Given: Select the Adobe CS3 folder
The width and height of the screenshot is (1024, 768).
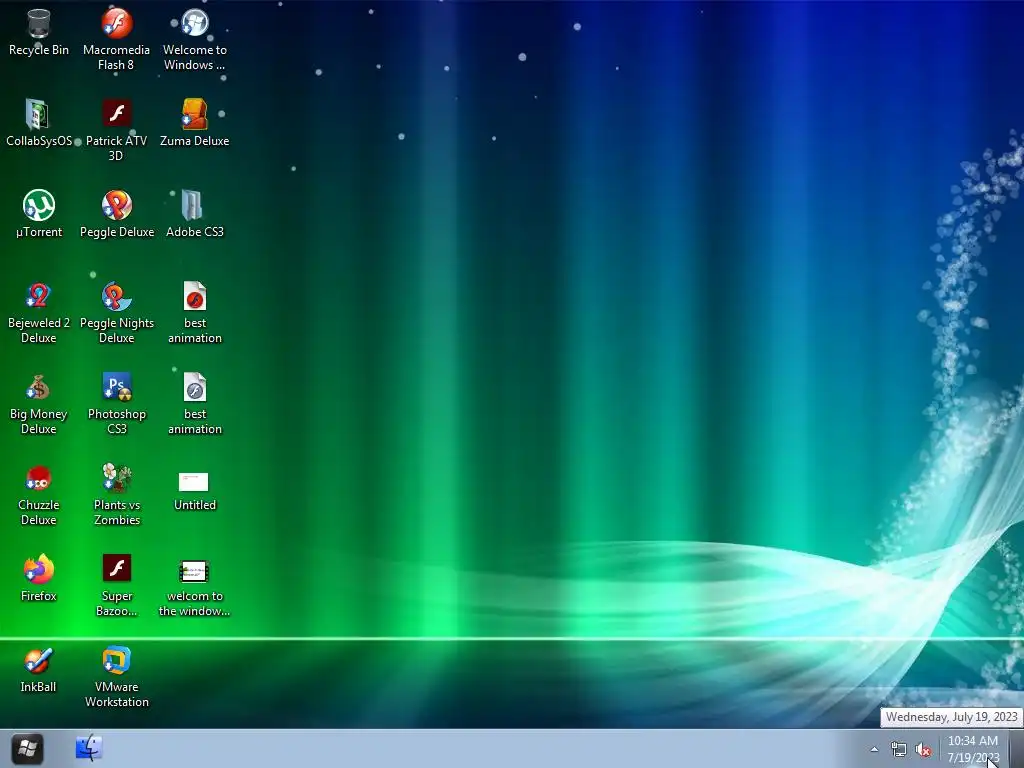Looking at the screenshot, I should pyautogui.click(x=195, y=214).
